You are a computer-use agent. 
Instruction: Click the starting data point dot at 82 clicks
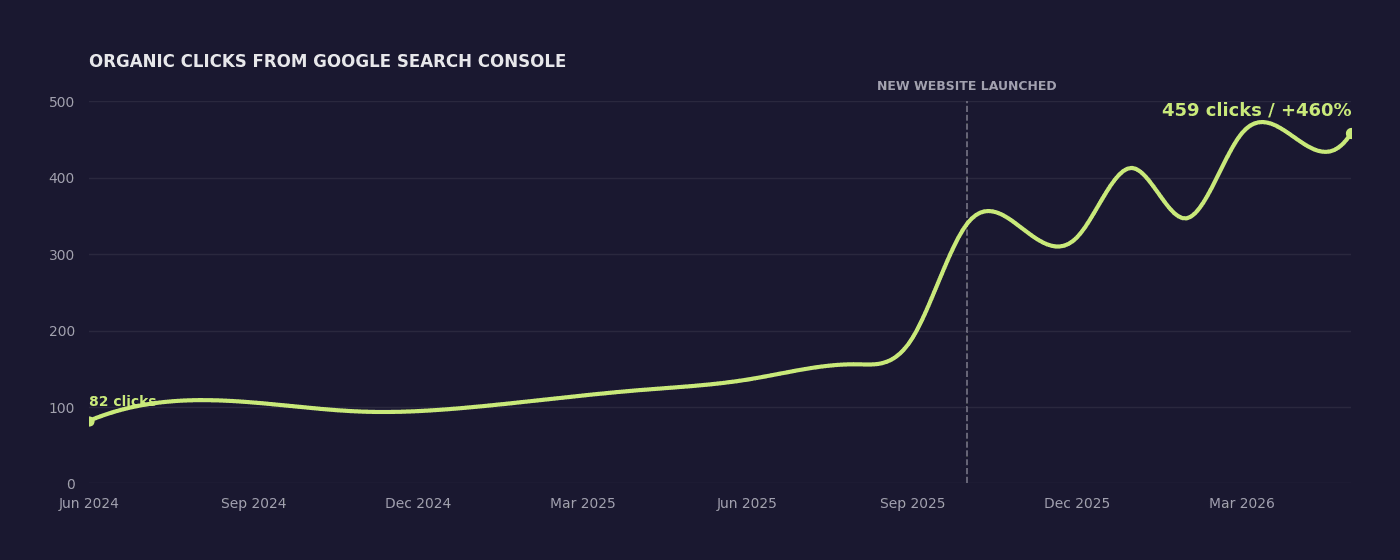(89, 421)
